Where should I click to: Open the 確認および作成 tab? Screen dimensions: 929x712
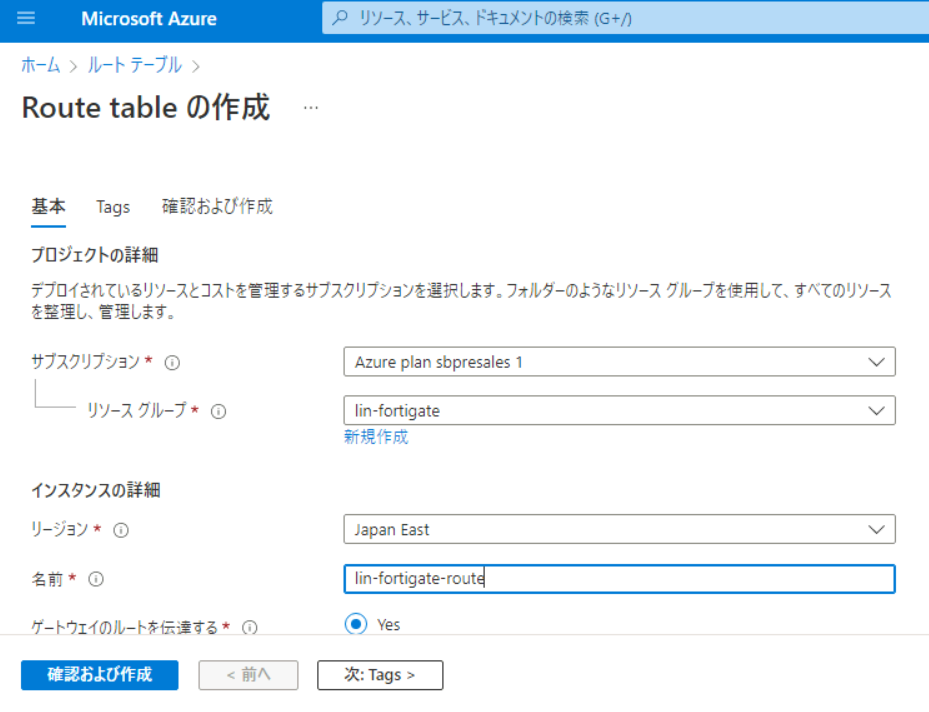(x=217, y=207)
